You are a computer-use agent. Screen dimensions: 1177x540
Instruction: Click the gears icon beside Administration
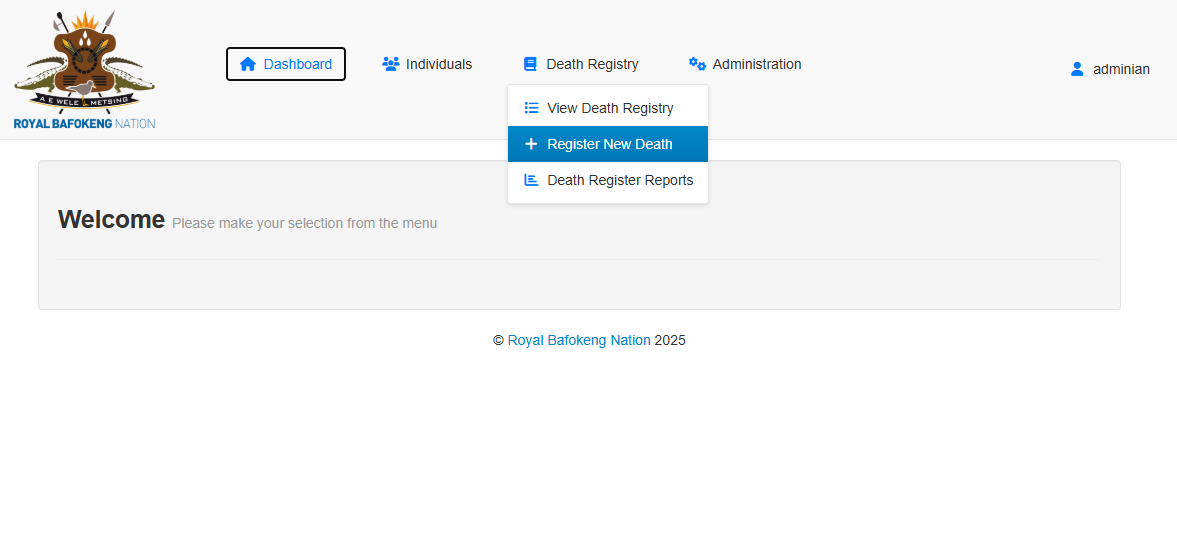coord(697,64)
